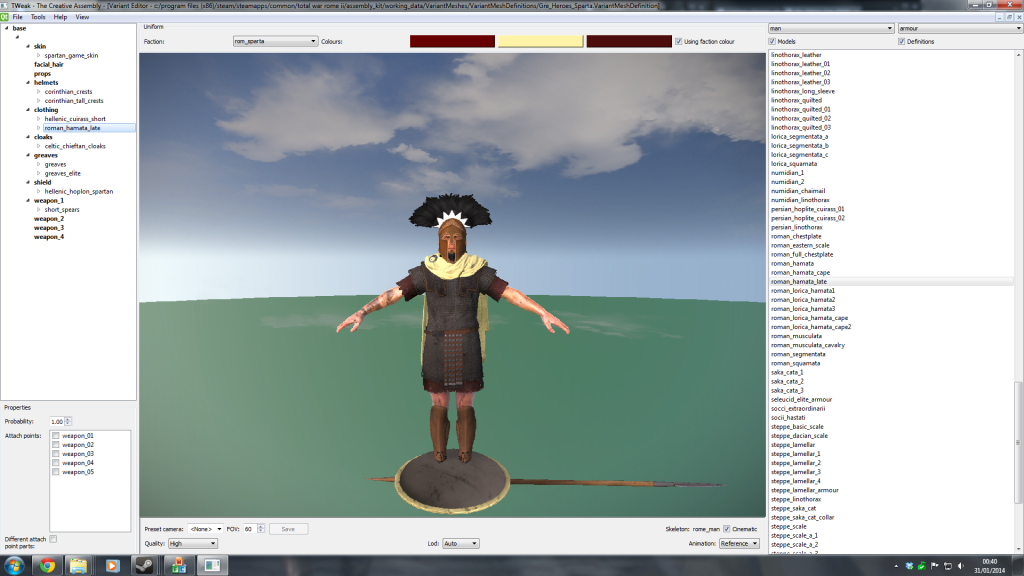Open the Faction dropdown showing rom_sparta

[x=273, y=42]
